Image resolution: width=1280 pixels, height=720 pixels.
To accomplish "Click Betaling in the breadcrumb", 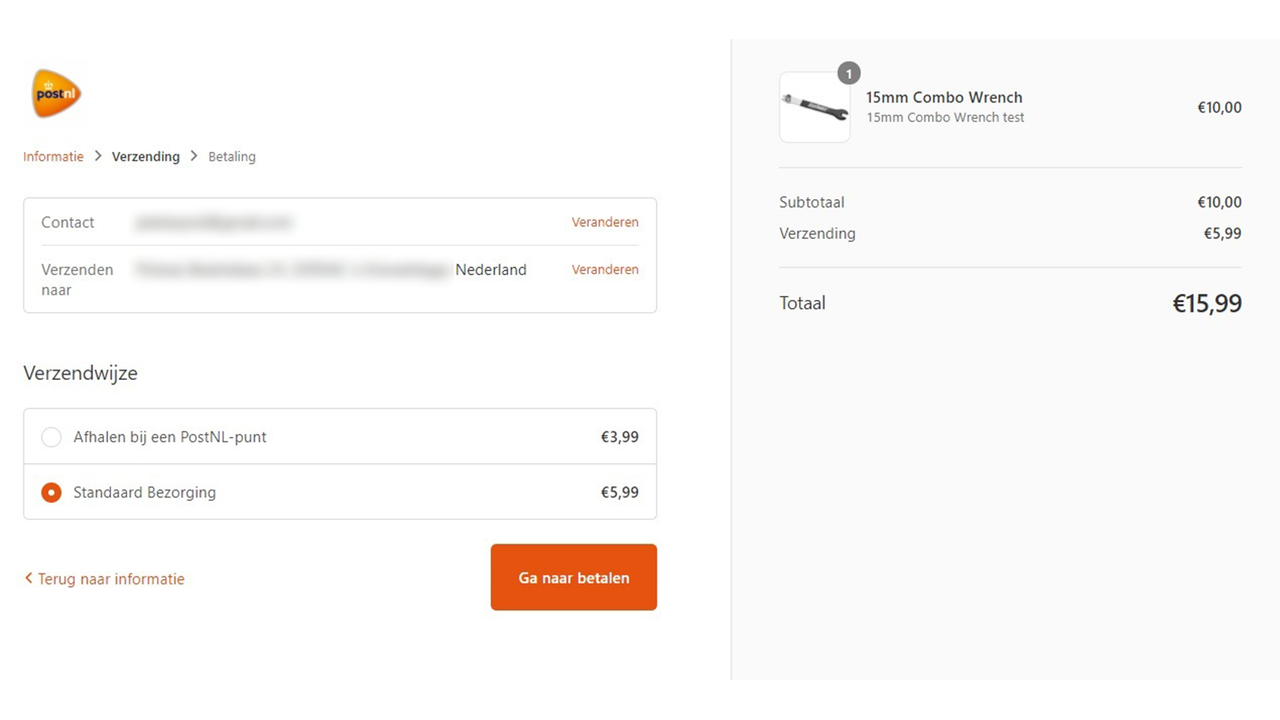I will tap(231, 156).
